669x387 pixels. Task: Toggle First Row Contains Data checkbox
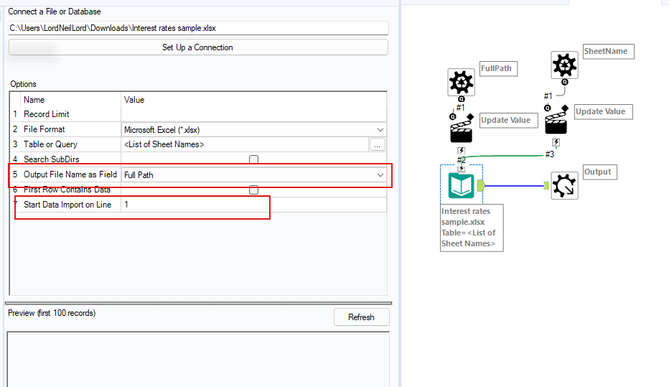(254, 190)
